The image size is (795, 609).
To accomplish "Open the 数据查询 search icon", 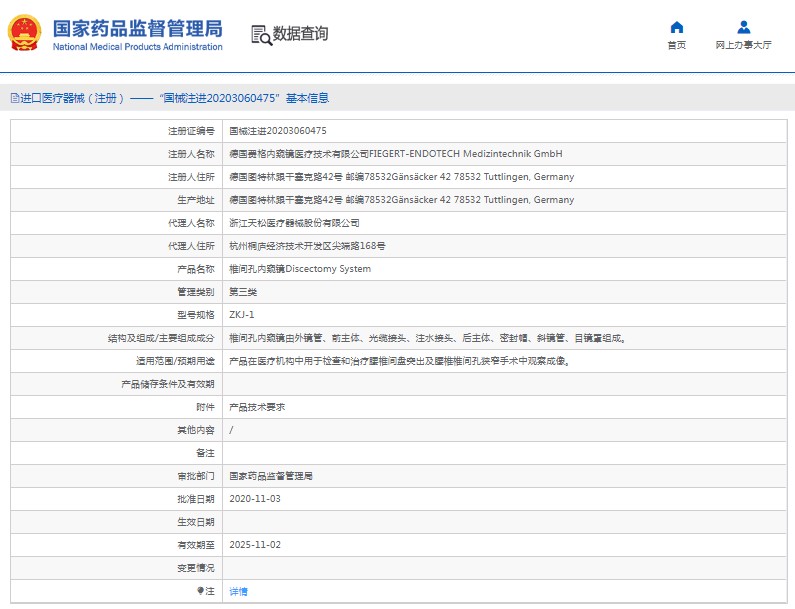I will click(261, 35).
